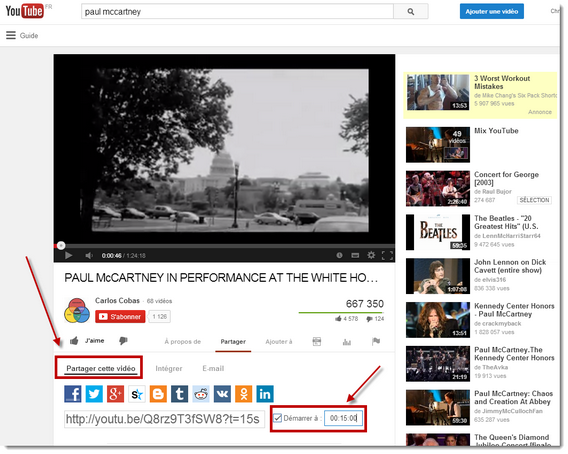This screenshot has width=568, height=454.
Task: Share on VK
Action: pos(222,394)
